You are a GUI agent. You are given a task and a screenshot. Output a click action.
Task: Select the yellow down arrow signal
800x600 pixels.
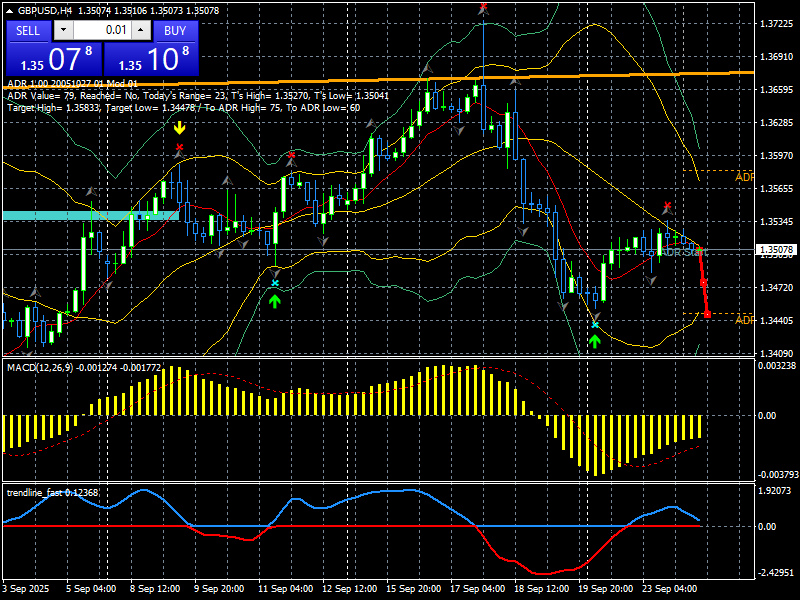(179, 128)
